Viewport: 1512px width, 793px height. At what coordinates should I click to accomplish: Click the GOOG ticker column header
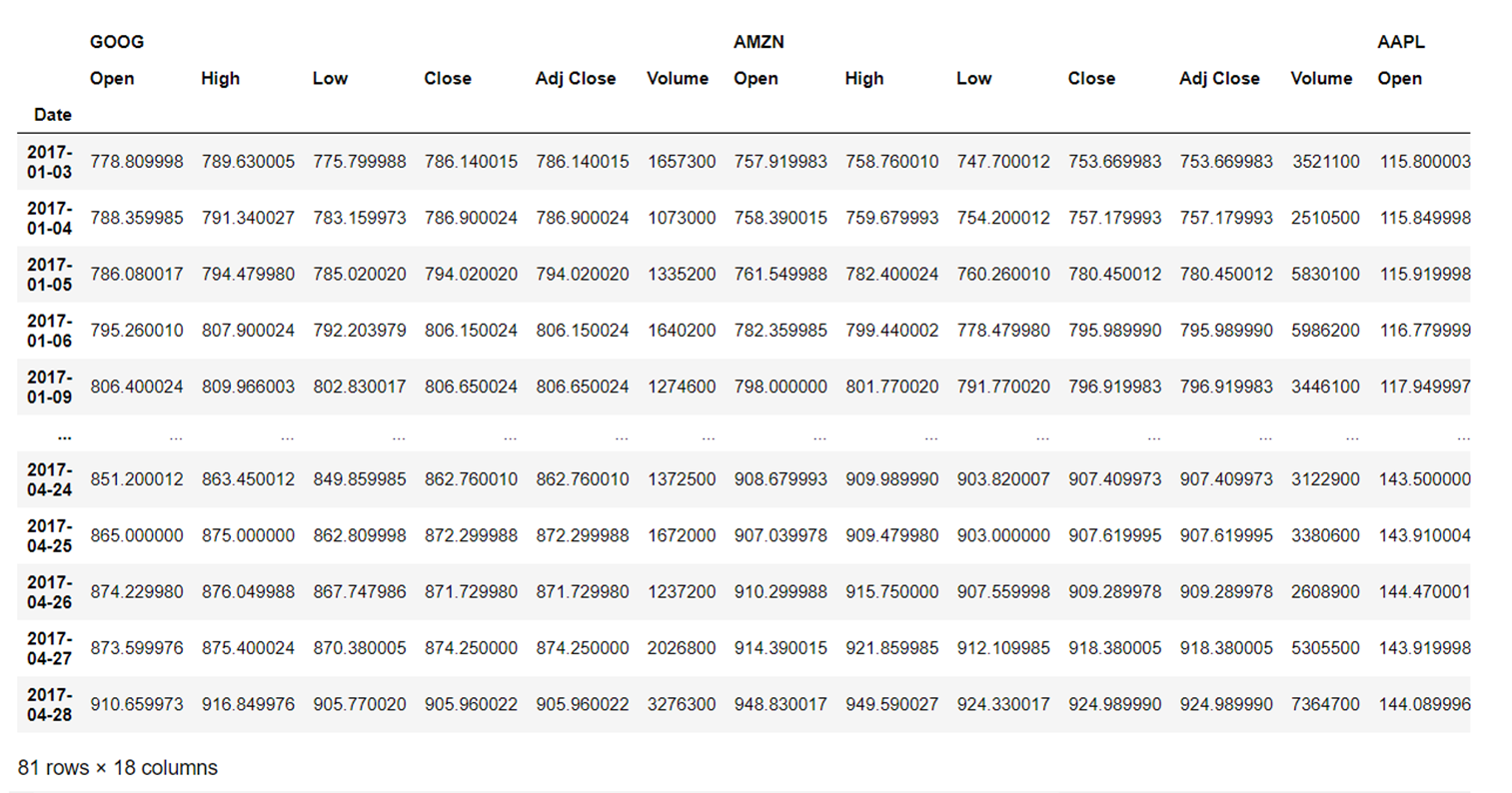pyautogui.click(x=117, y=42)
